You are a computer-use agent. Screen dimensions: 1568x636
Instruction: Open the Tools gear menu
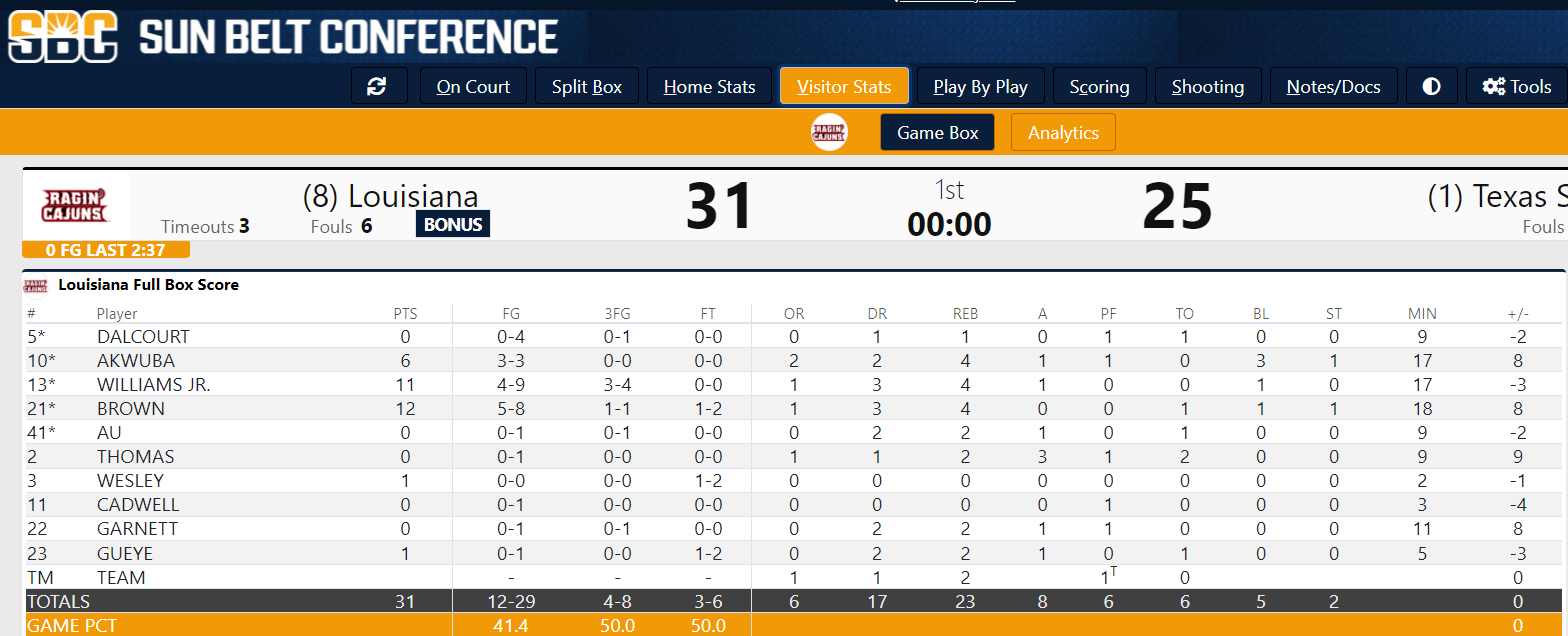click(1517, 87)
